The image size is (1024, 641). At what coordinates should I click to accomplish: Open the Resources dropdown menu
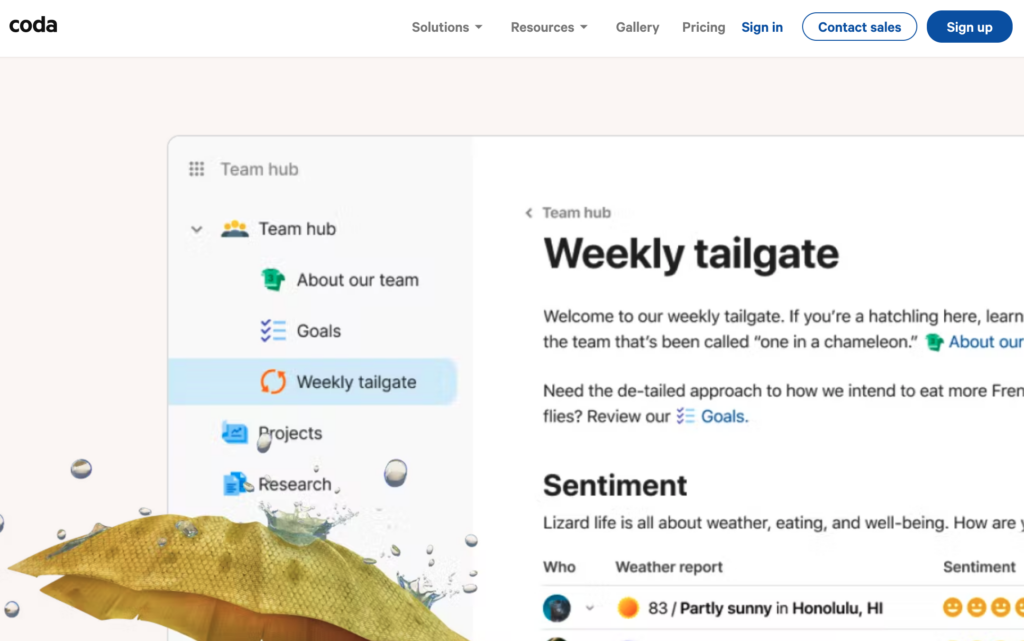[x=549, y=27]
